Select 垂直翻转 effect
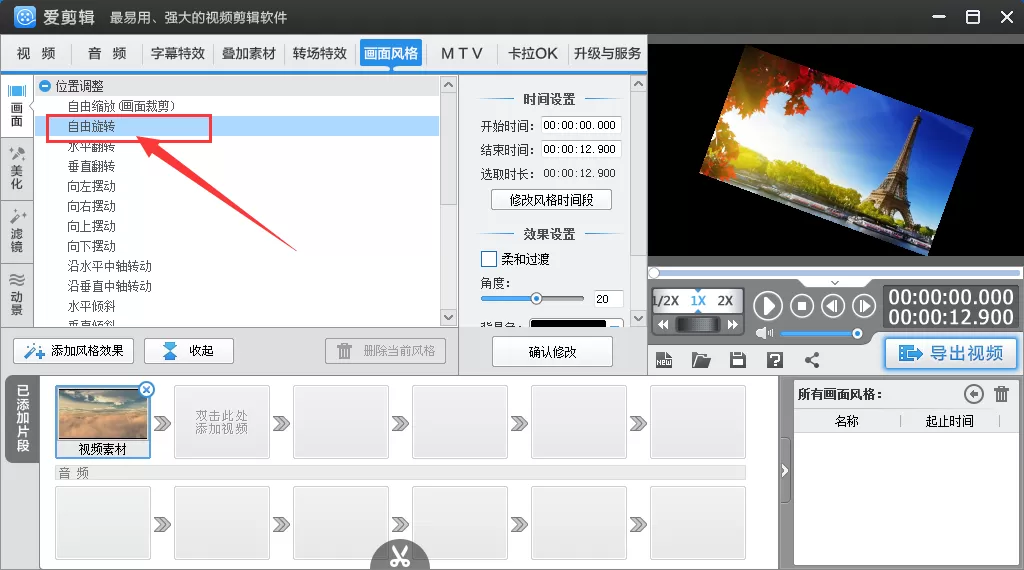The height and width of the screenshot is (570, 1024). pos(91,166)
